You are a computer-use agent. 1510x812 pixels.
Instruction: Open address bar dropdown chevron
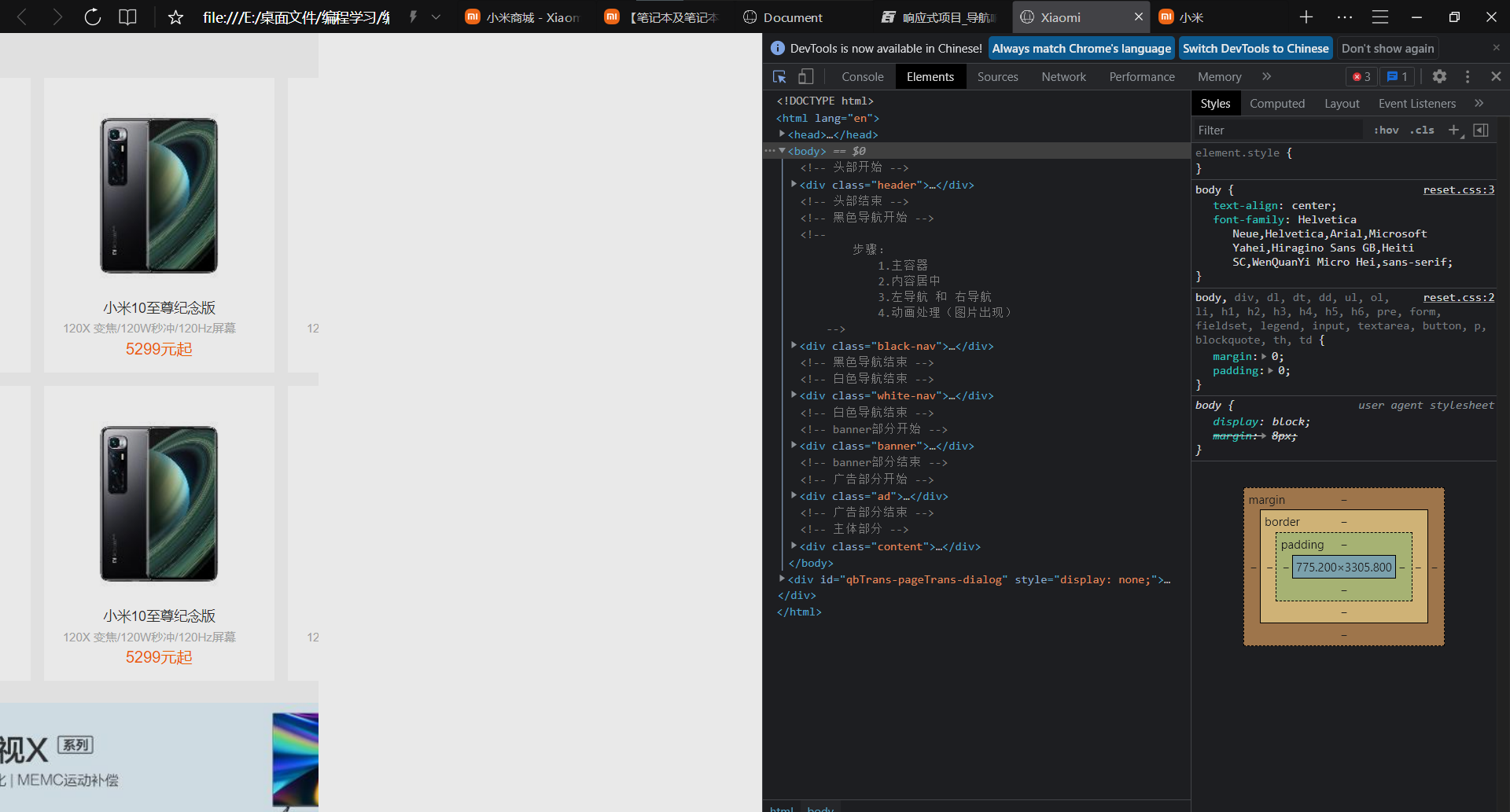[436, 17]
